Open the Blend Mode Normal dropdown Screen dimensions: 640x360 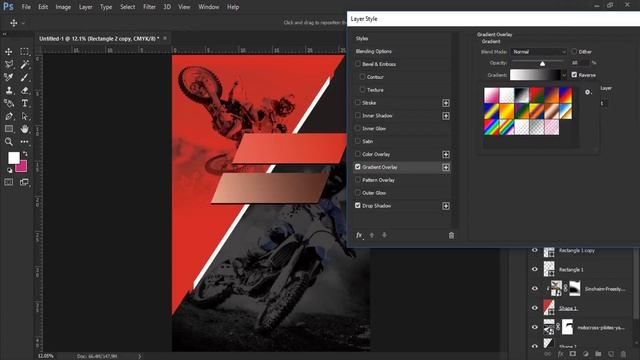(539, 52)
